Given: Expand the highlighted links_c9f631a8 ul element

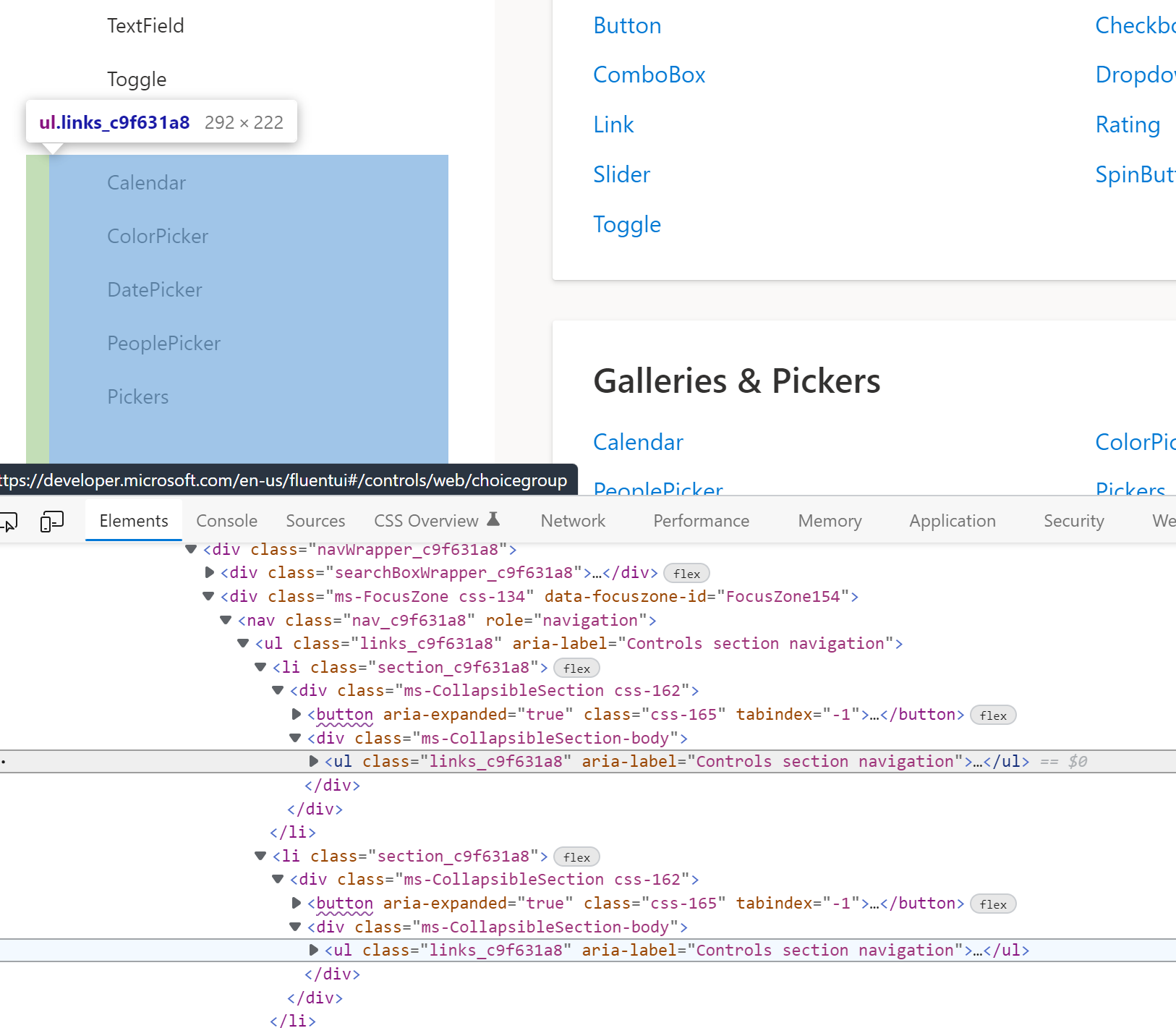Looking at the screenshot, I should coord(313,761).
